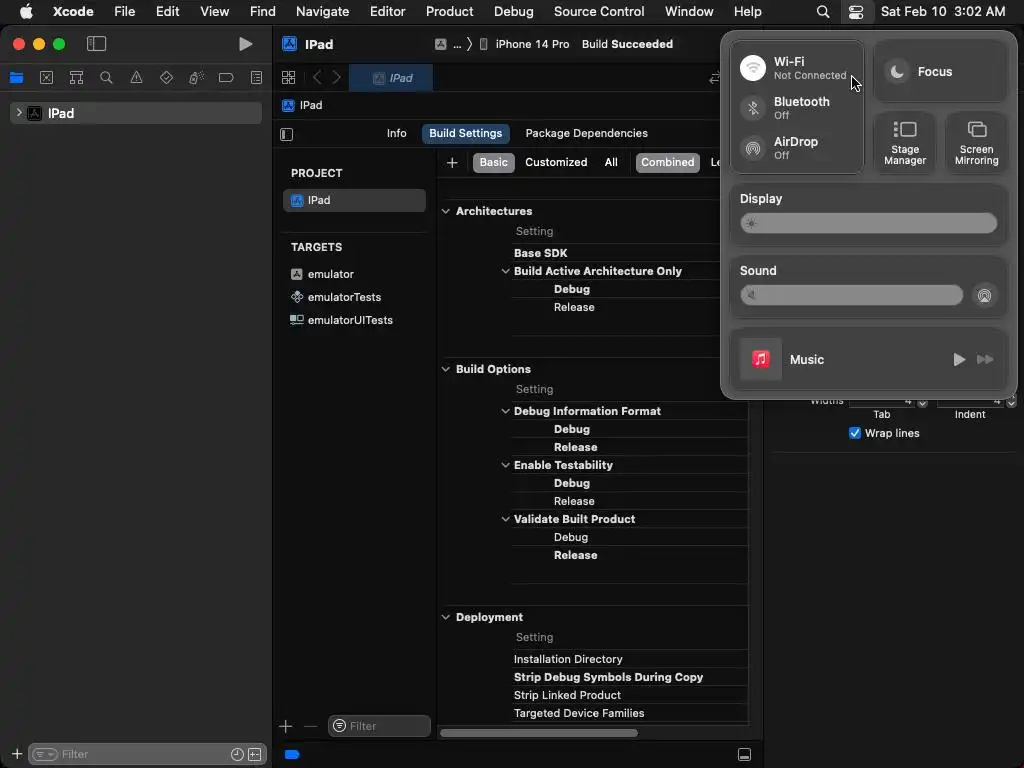Go back in editor history

(317, 78)
